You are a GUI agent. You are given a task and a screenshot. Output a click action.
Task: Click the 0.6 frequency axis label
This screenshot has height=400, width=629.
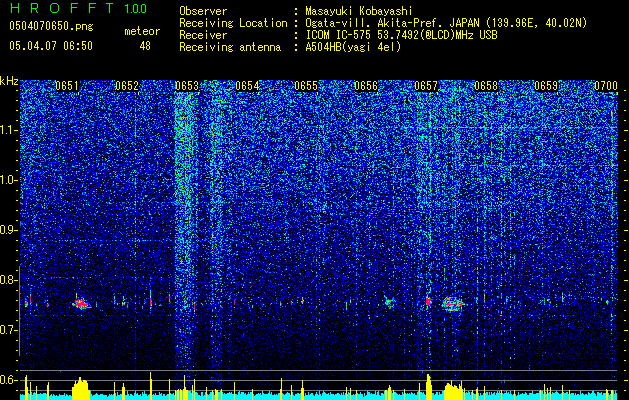9,380
